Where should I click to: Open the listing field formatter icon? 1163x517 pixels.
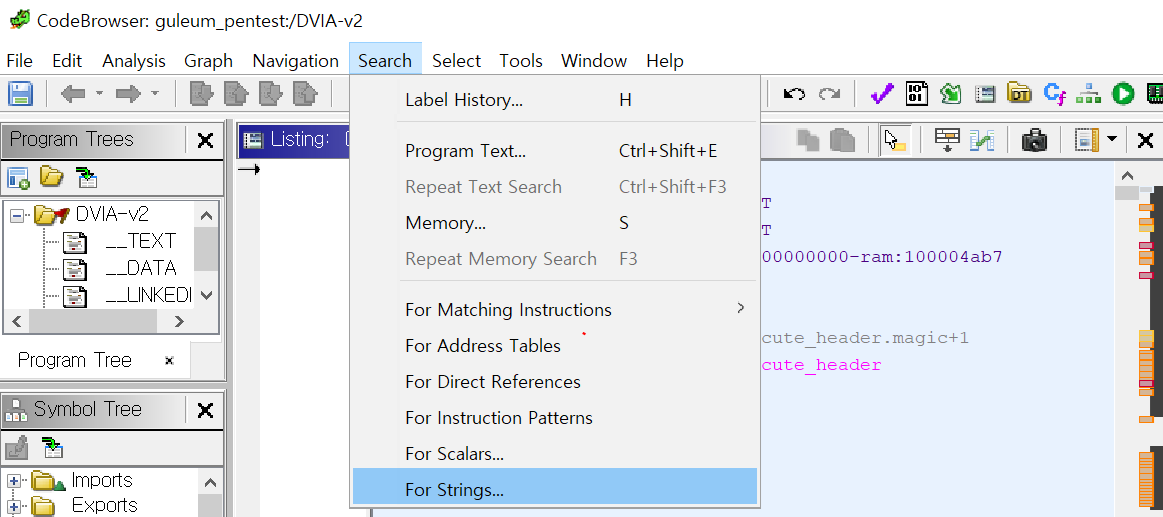coord(947,139)
